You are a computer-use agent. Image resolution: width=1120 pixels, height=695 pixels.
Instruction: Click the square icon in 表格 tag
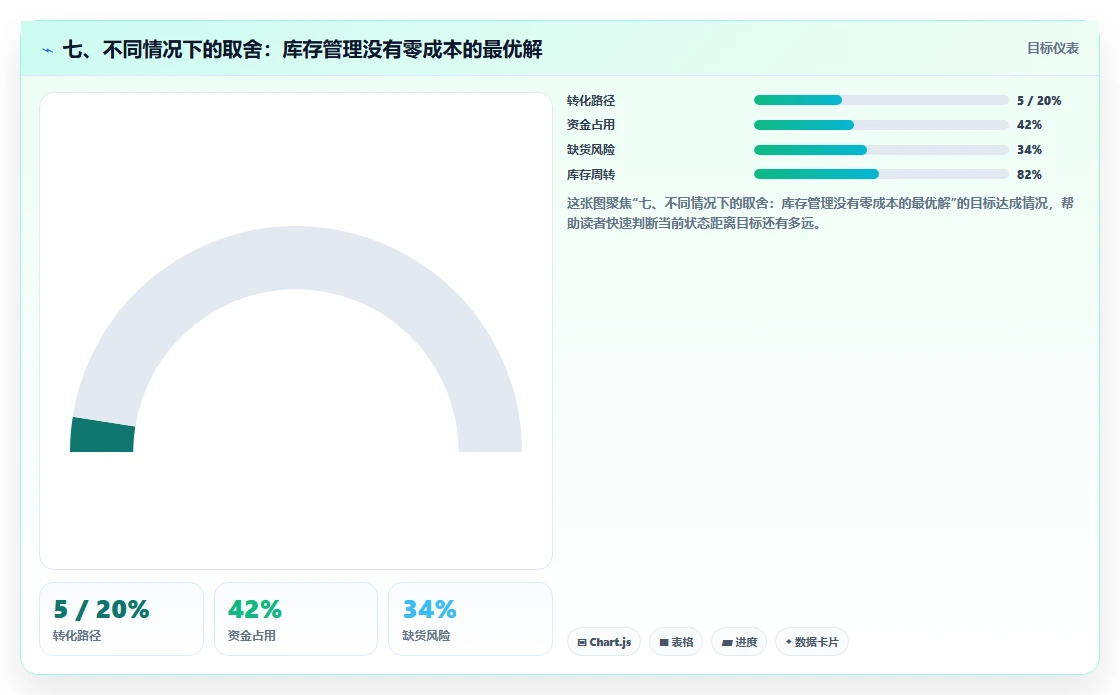click(x=664, y=643)
